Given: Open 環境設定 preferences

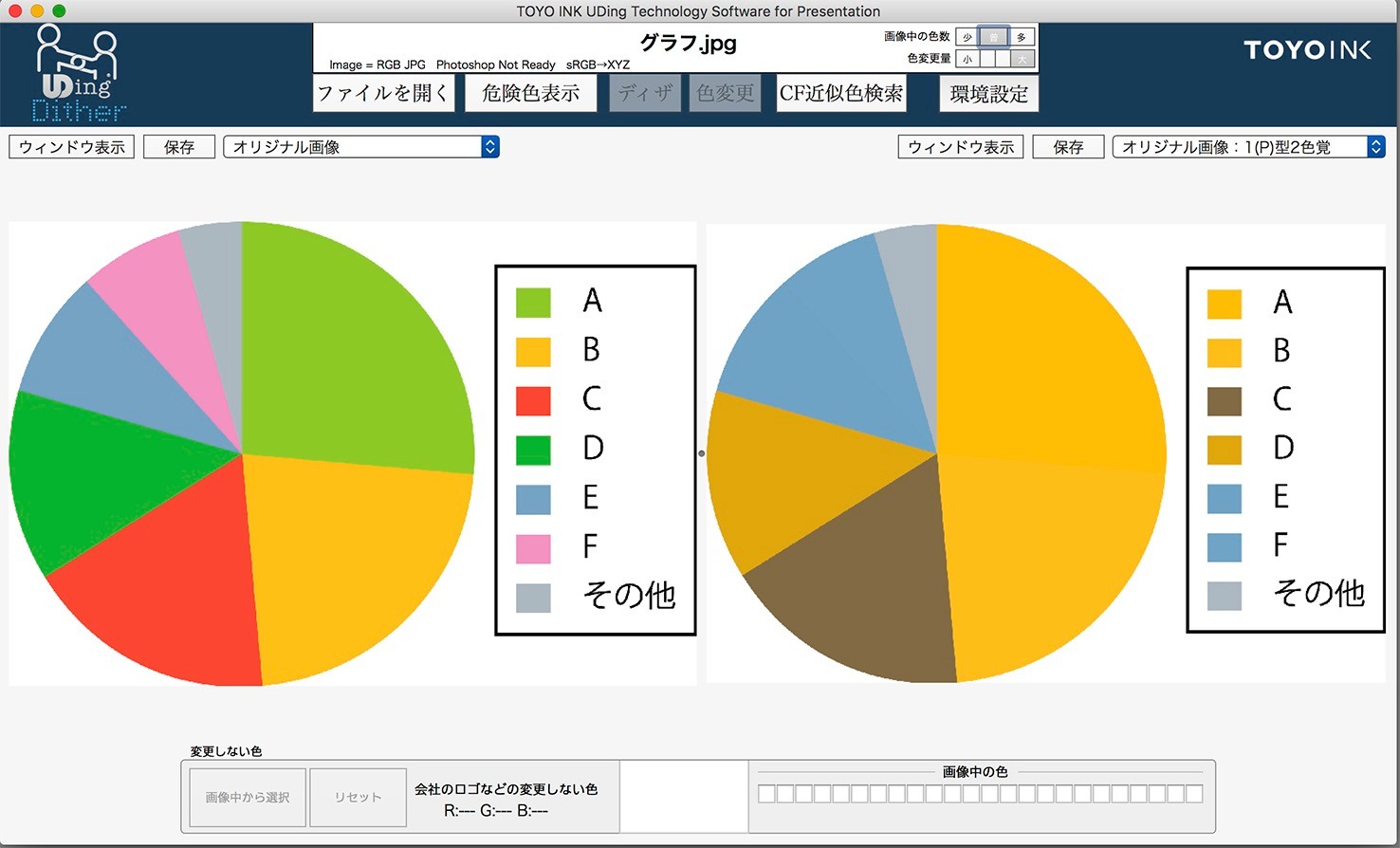Looking at the screenshot, I should click(989, 93).
